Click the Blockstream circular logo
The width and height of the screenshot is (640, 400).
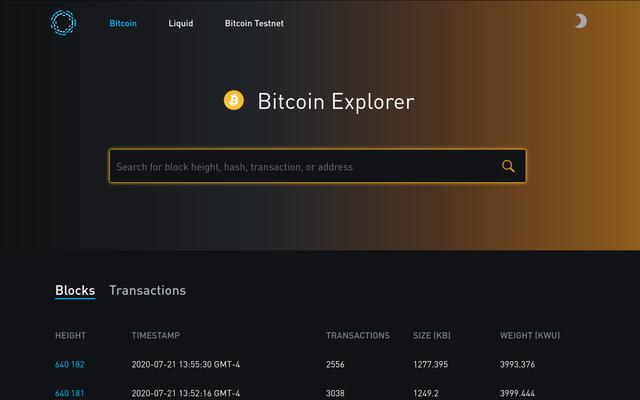click(x=63, y=22)
